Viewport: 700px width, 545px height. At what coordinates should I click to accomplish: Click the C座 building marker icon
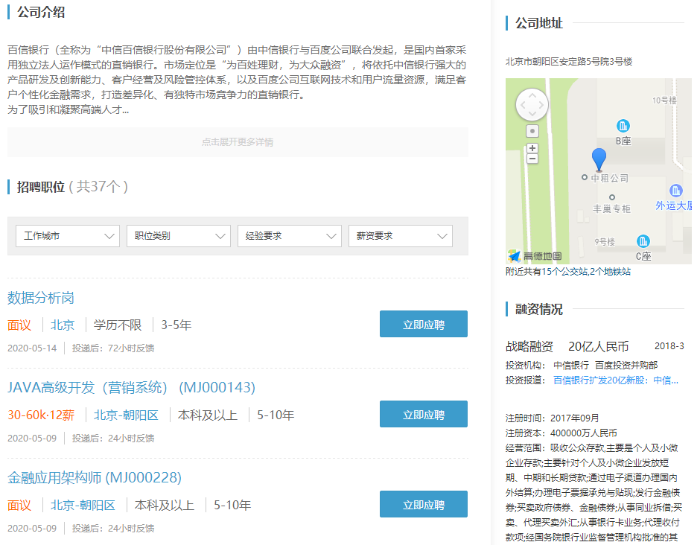643,241
